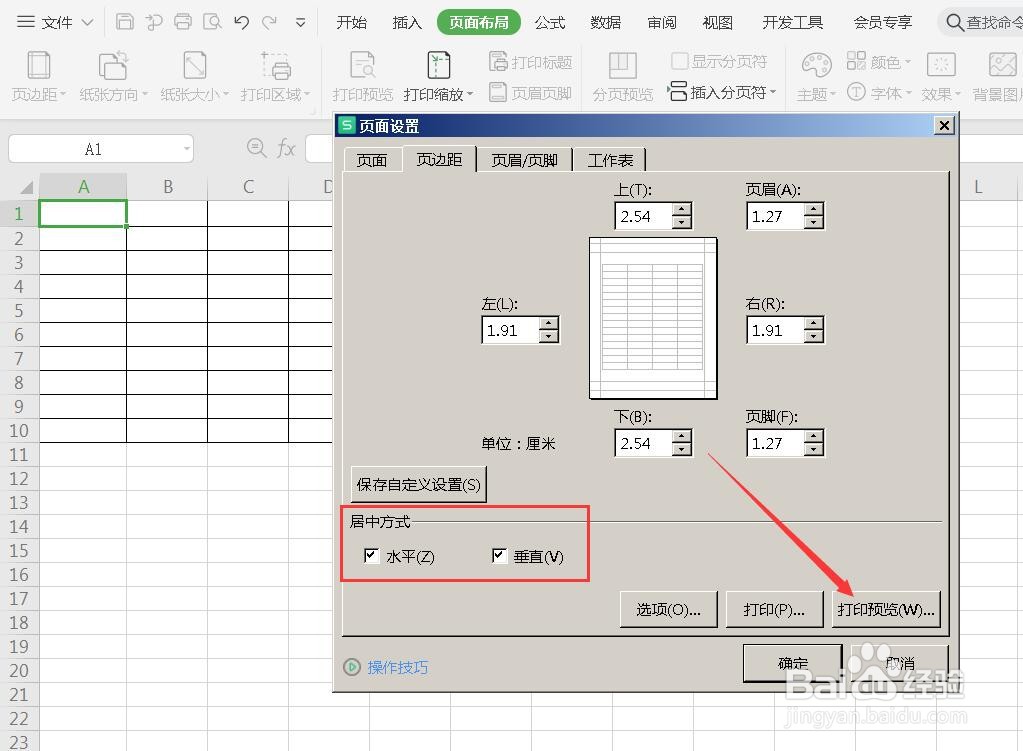This screenshot has width=1023, height=751.
Task: Open the 页边距 margins ribbon tool
Action: click(x=38, y=76)
